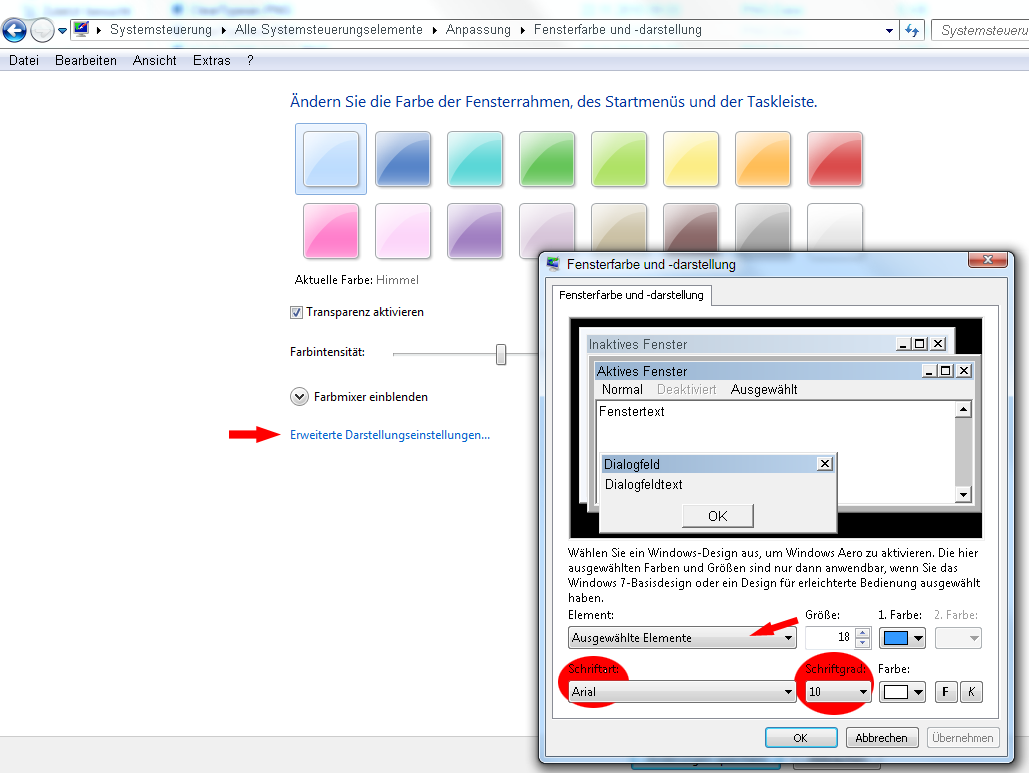This screenshot has height=773, width=1029.
Task: Select the red color swatch
Action: click(x=835, y=159)
